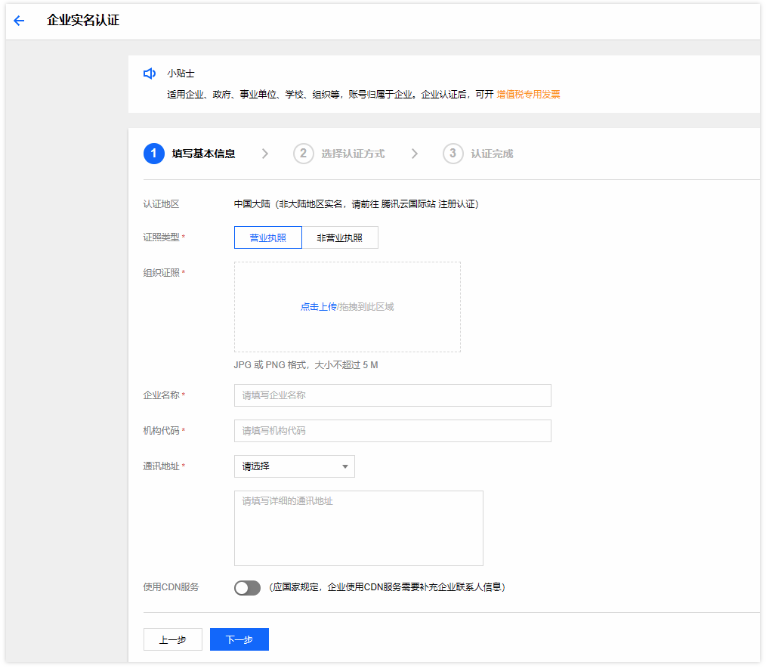The image size is (768, 667).
Task: Click the 认证地区 label
Action: [x=161, y=204]
